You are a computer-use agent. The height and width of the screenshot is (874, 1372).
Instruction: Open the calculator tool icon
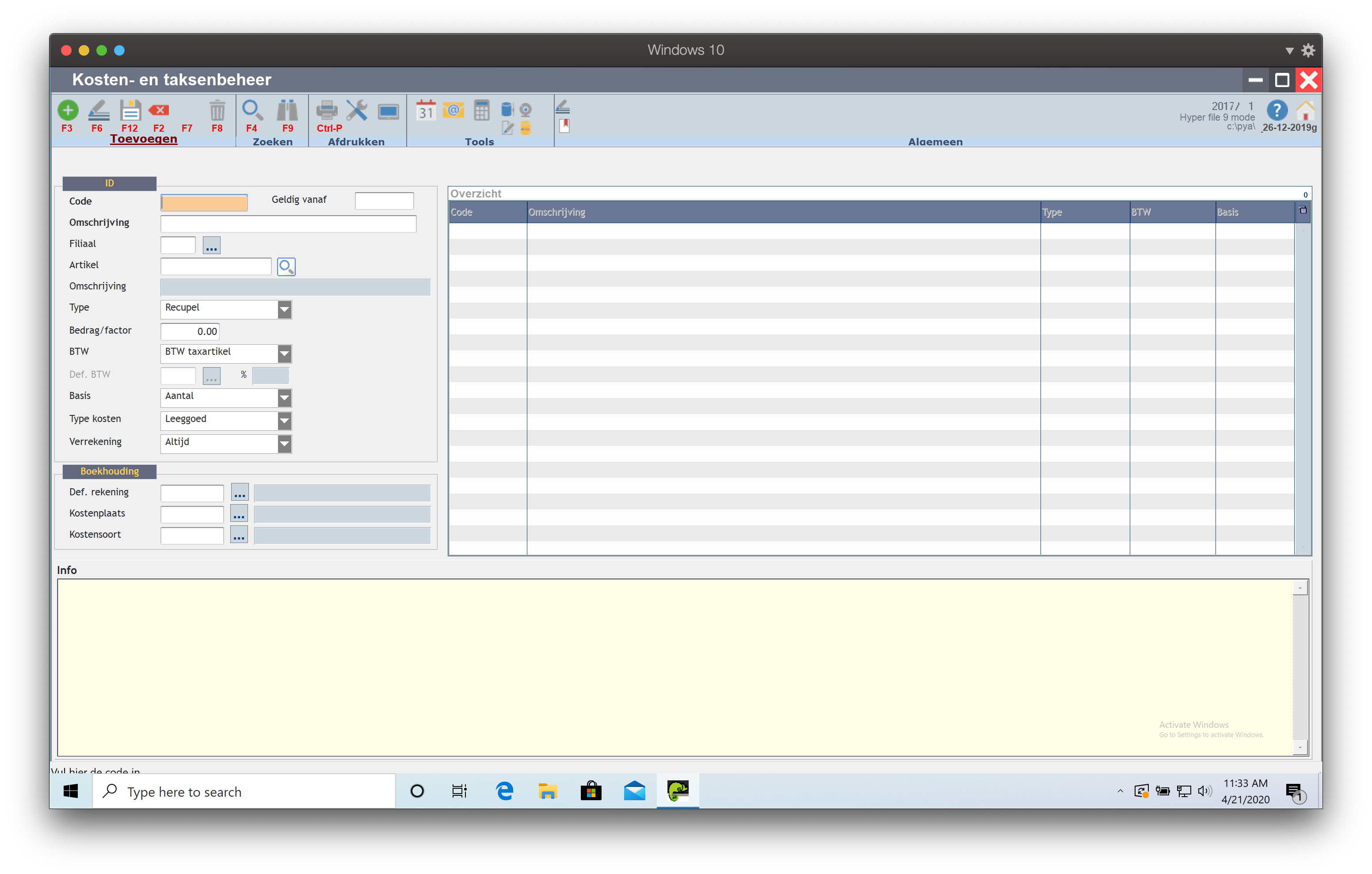481,110
